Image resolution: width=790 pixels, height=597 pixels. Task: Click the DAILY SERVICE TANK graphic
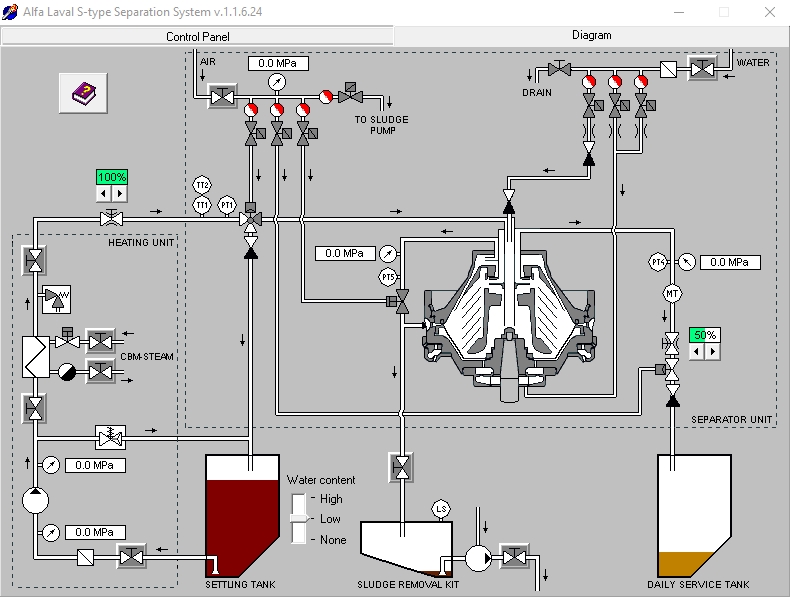pos(694,516)
